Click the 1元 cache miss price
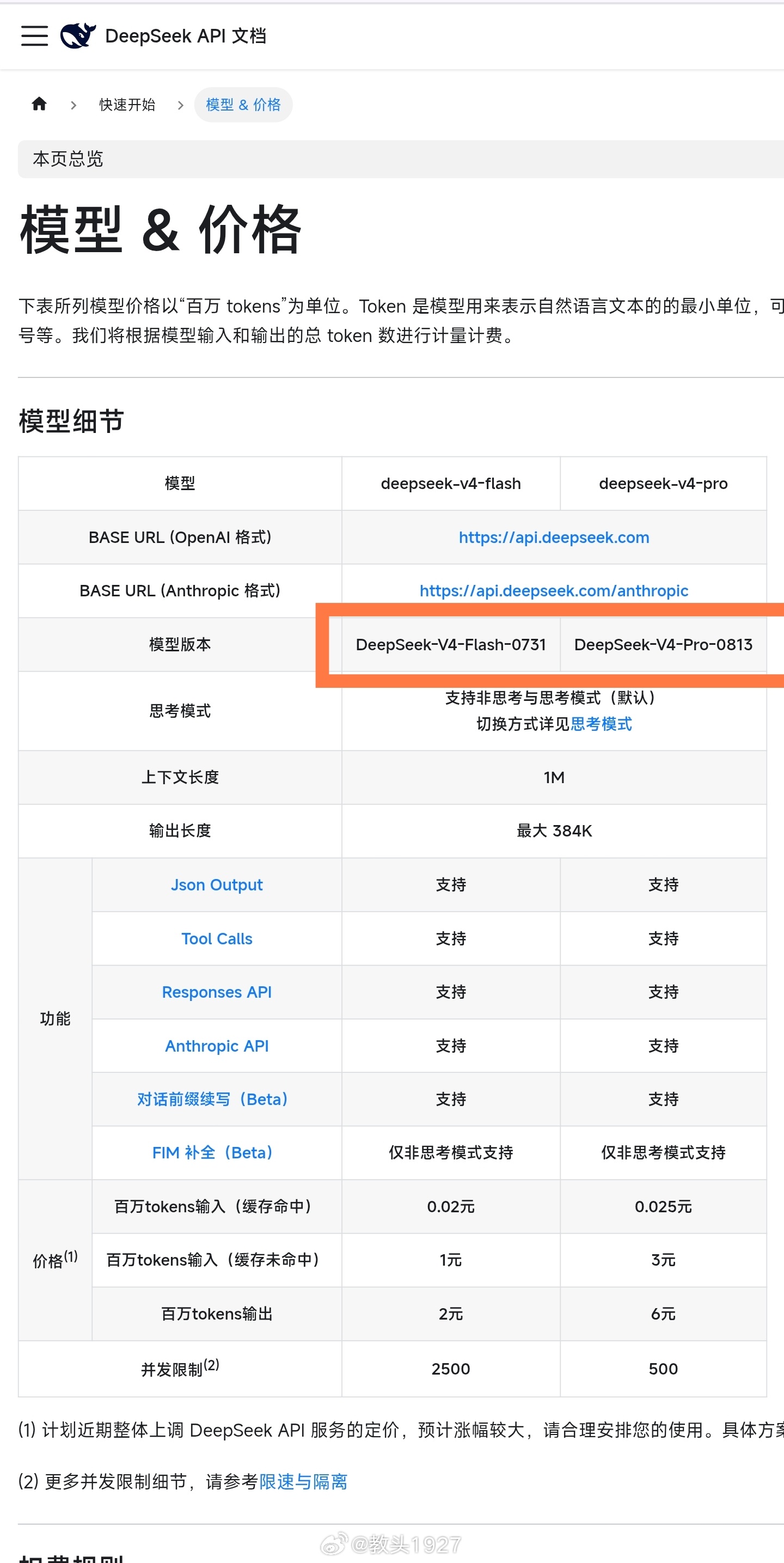This screenshot has height=1563, width=784. (451, 1260)
